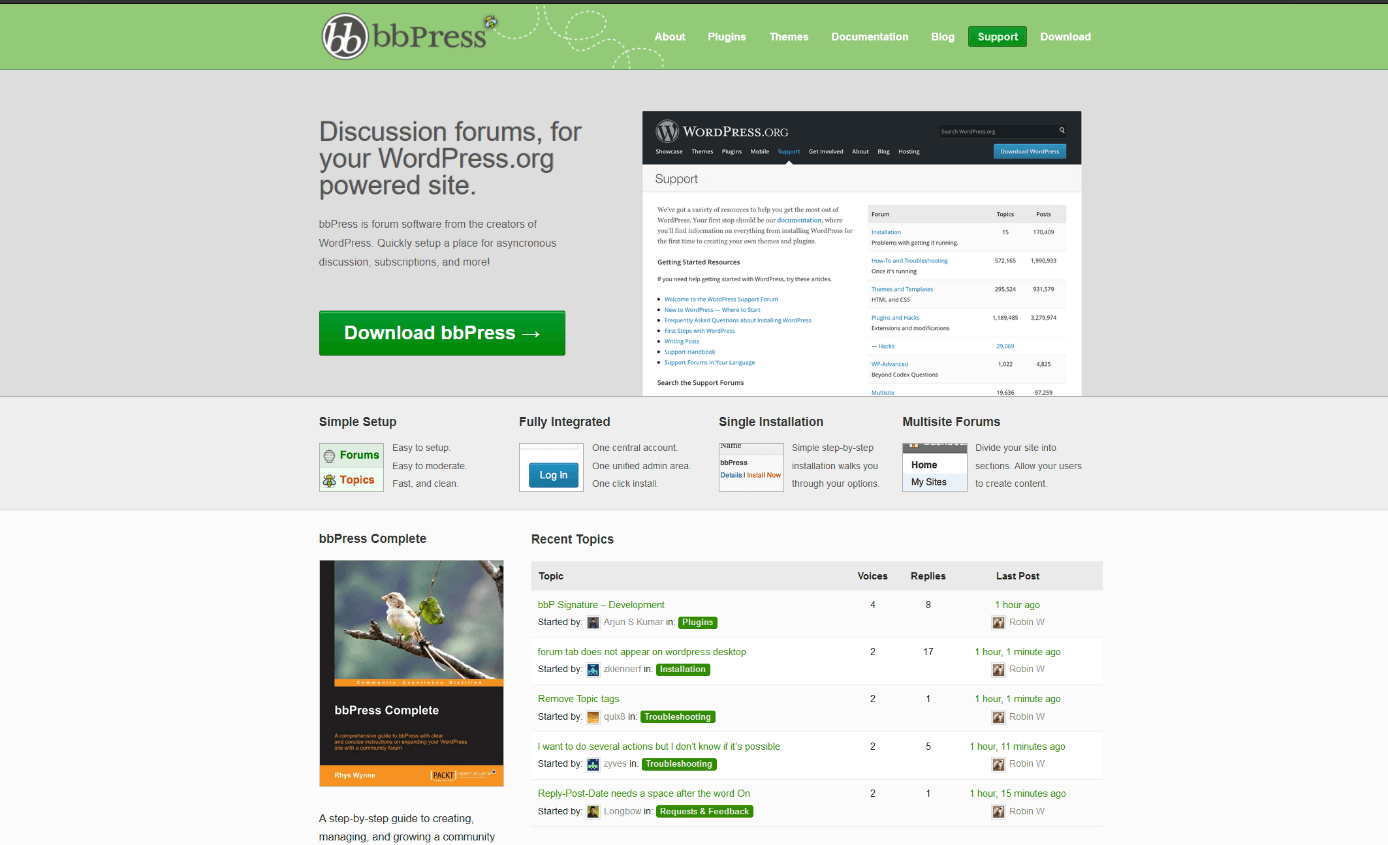
Task: Click the green Plugins forum tag
Action: [698, 622]
